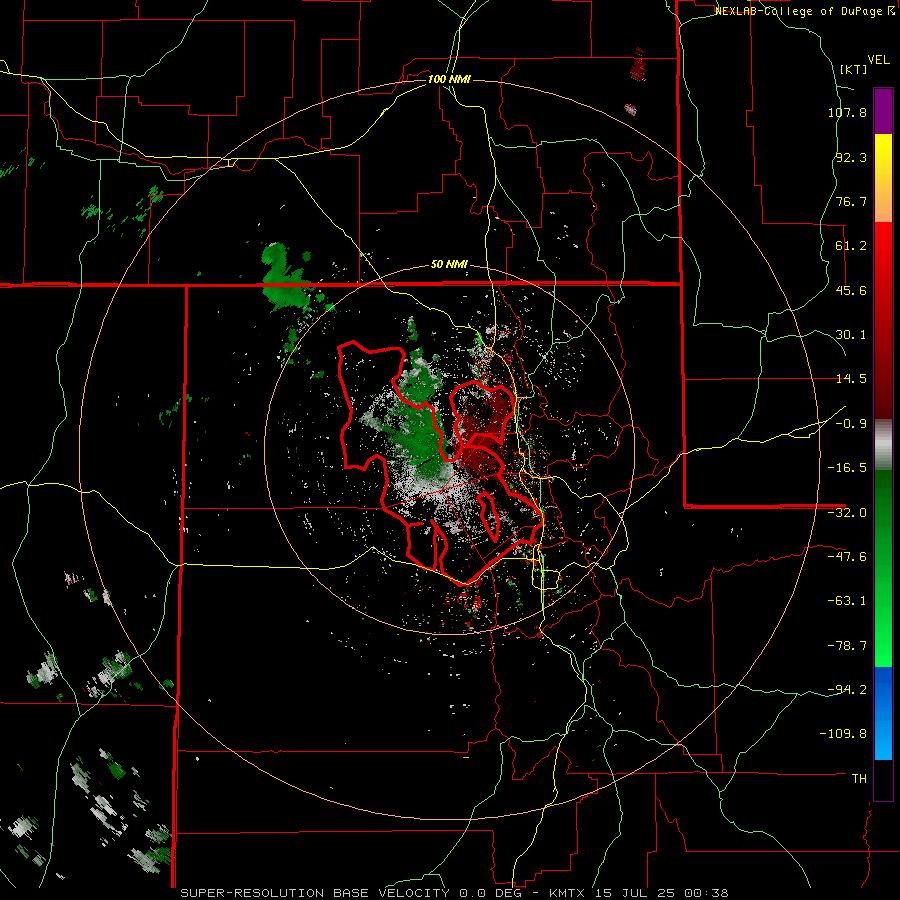
Task: Pick the gray near-zero segment of the color bar
Action: point(883,445)
